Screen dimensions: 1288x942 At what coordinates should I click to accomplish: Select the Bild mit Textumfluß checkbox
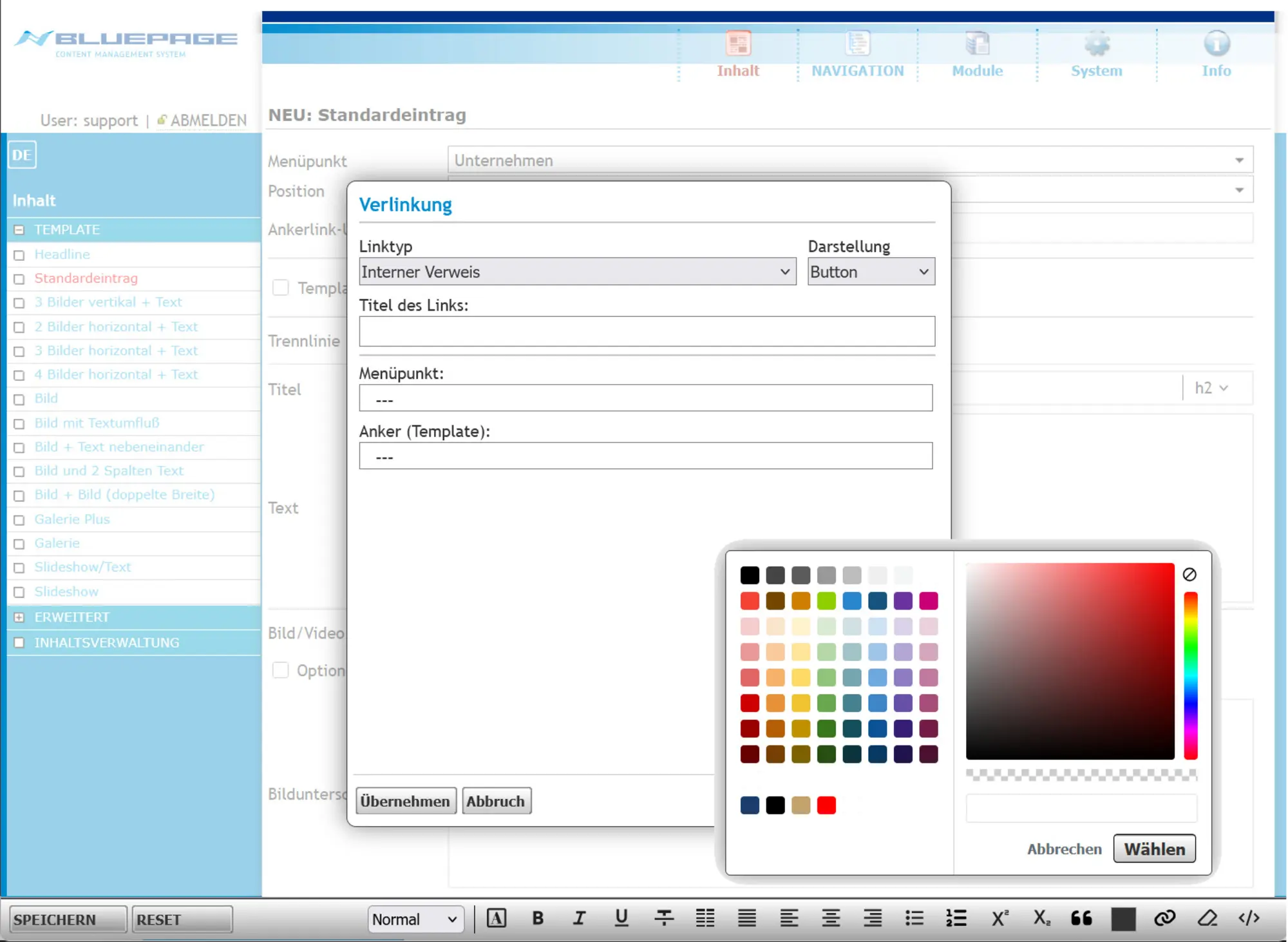coord(19,424)
